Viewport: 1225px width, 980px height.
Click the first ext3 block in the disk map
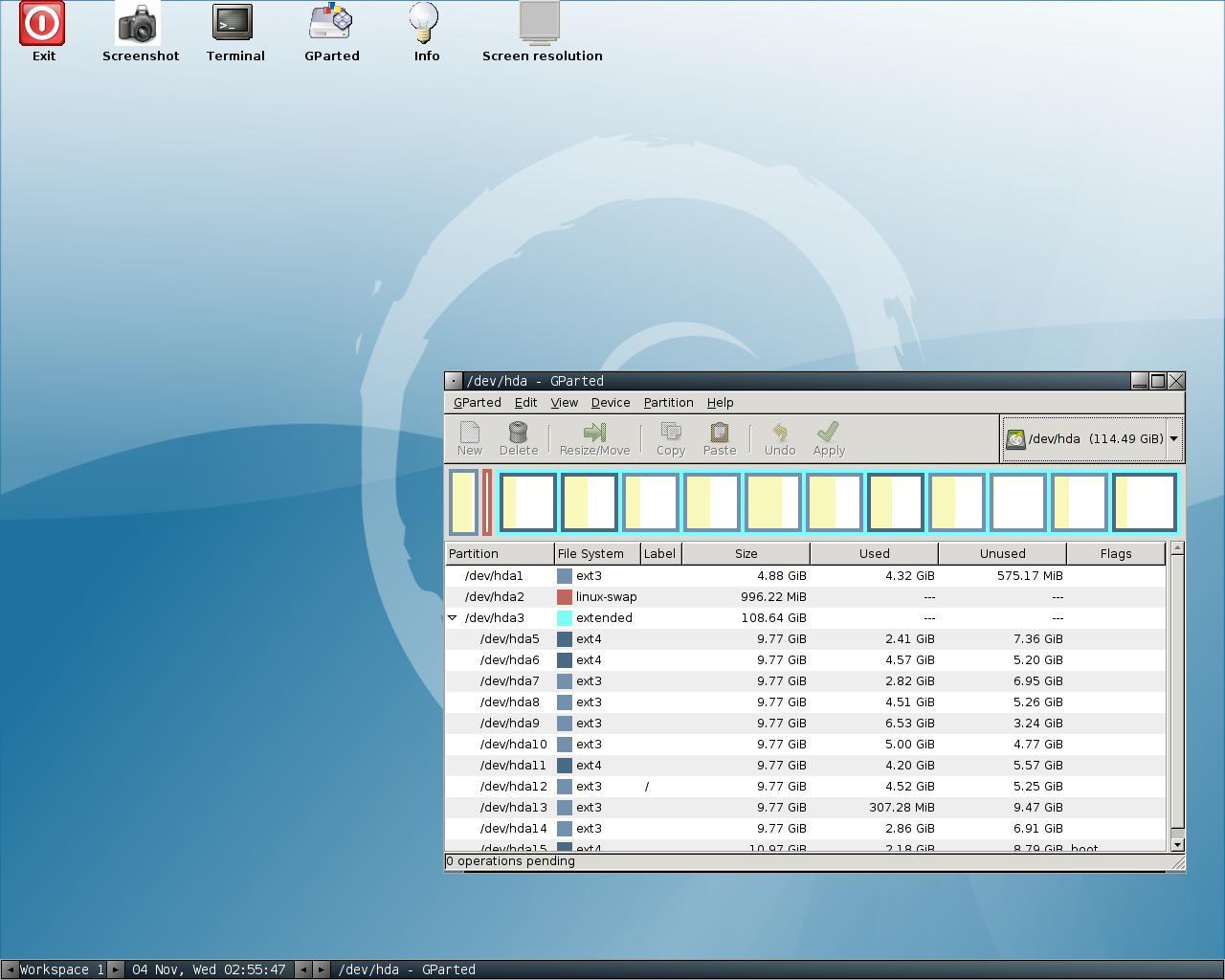tap(463, 502)
